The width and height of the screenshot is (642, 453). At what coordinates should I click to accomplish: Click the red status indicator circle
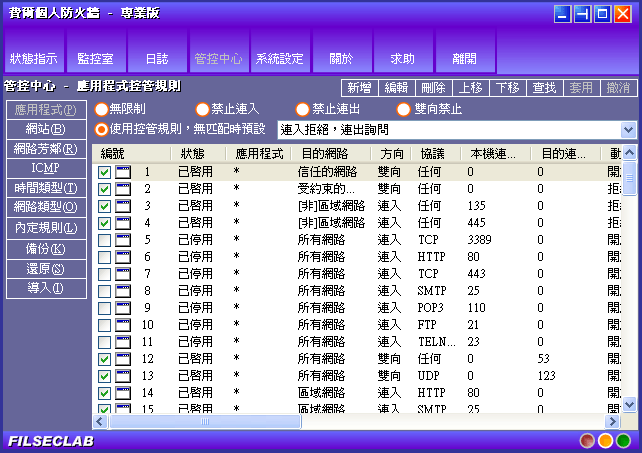pyautogui.click(x=587, y=441)
